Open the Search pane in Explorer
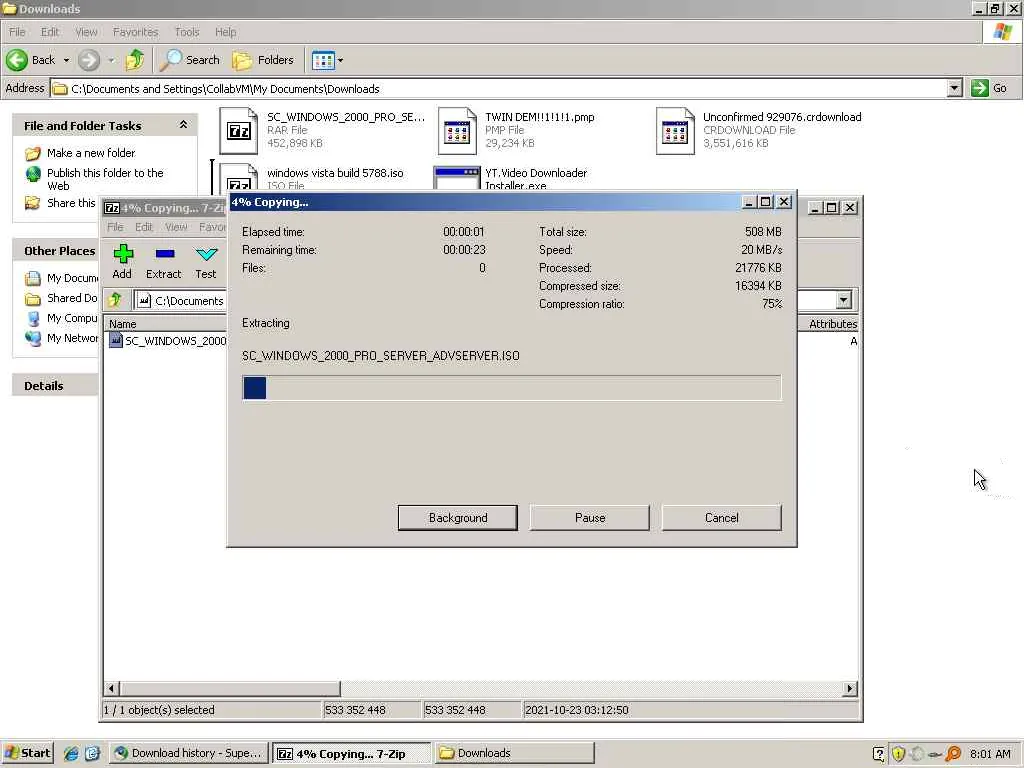This screenshot has height=768, width=1024. coord(190,60)
